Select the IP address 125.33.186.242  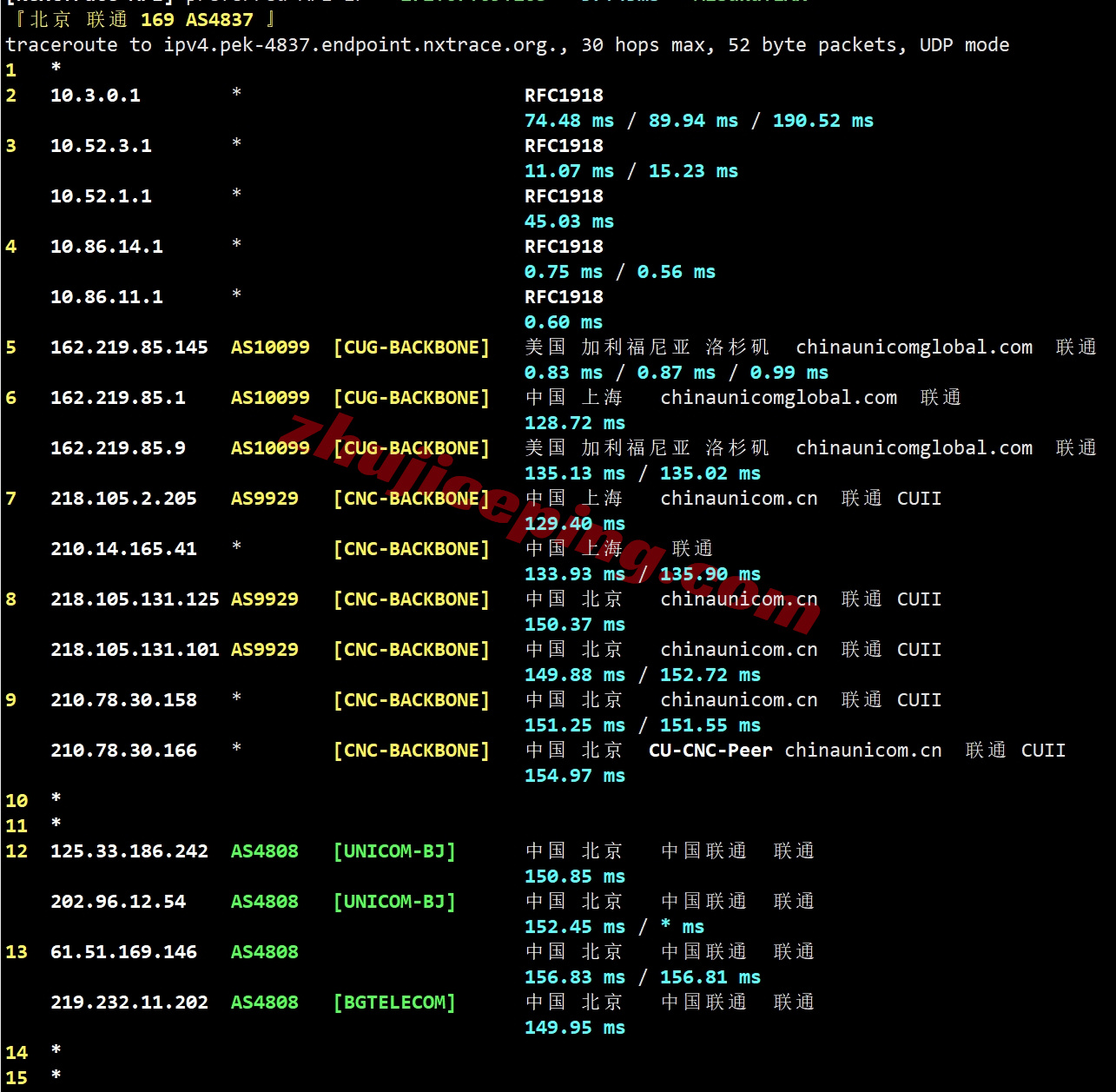point(129,851)
